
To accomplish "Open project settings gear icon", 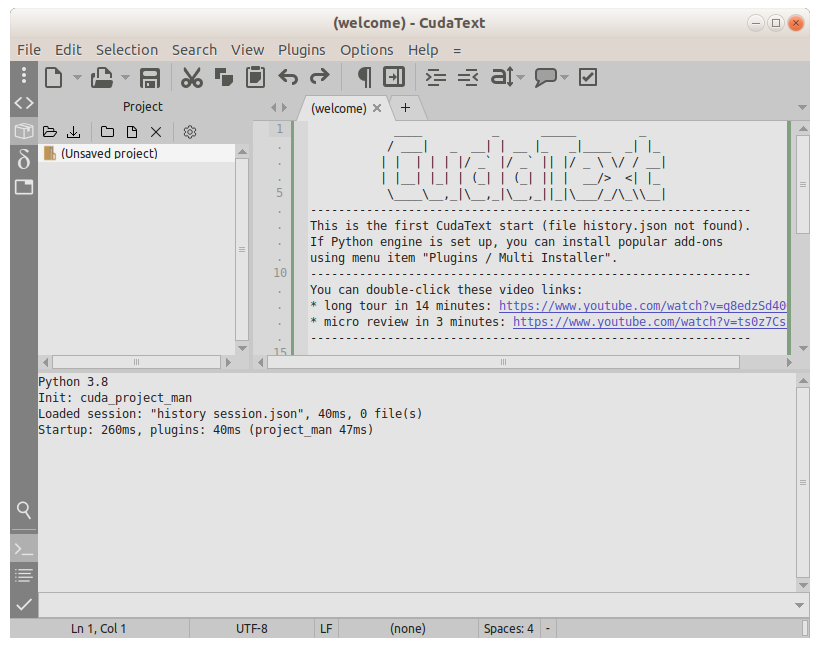I will pyautogui.click(x=190, y=132).
